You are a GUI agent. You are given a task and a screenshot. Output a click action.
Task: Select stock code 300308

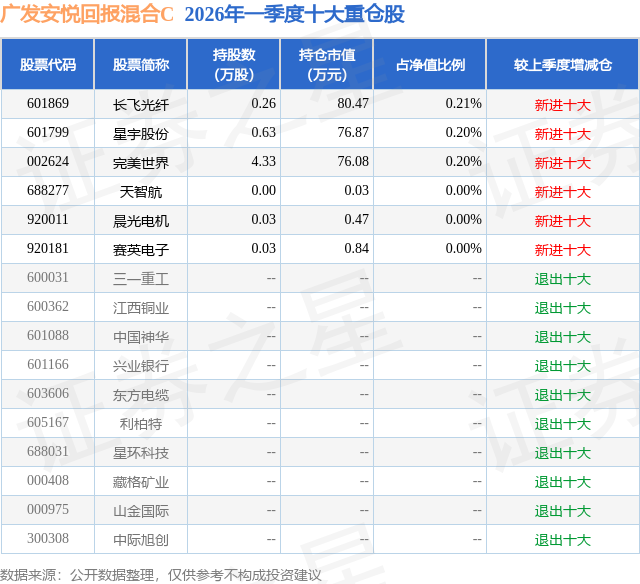[x=48, y=538]
